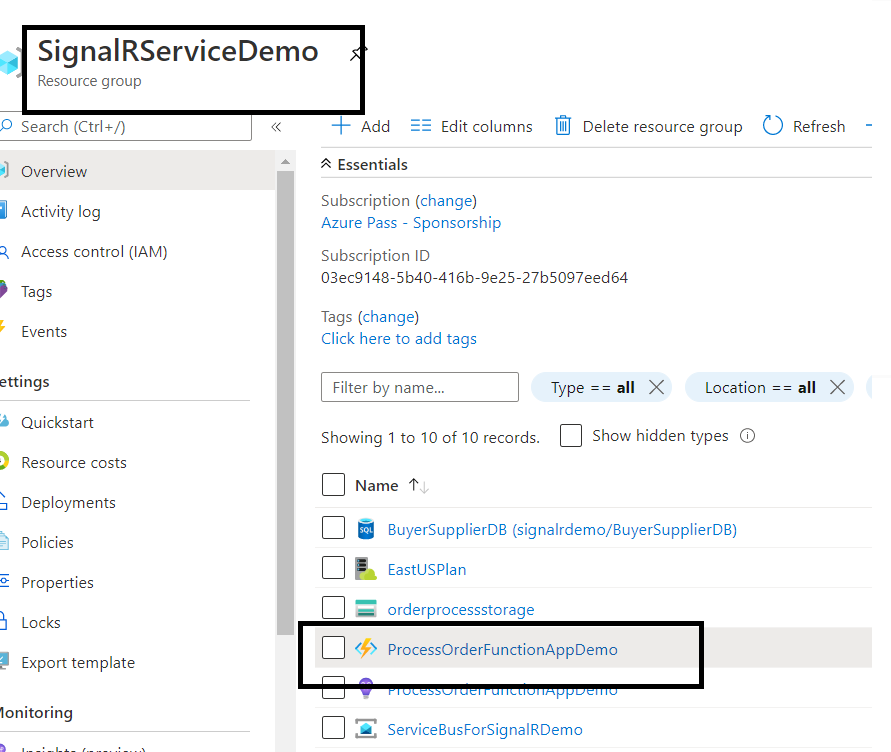Click the Refresh circular arrow icon
Viewport: 891px width, 752px height.
click(x=773, y=126)
